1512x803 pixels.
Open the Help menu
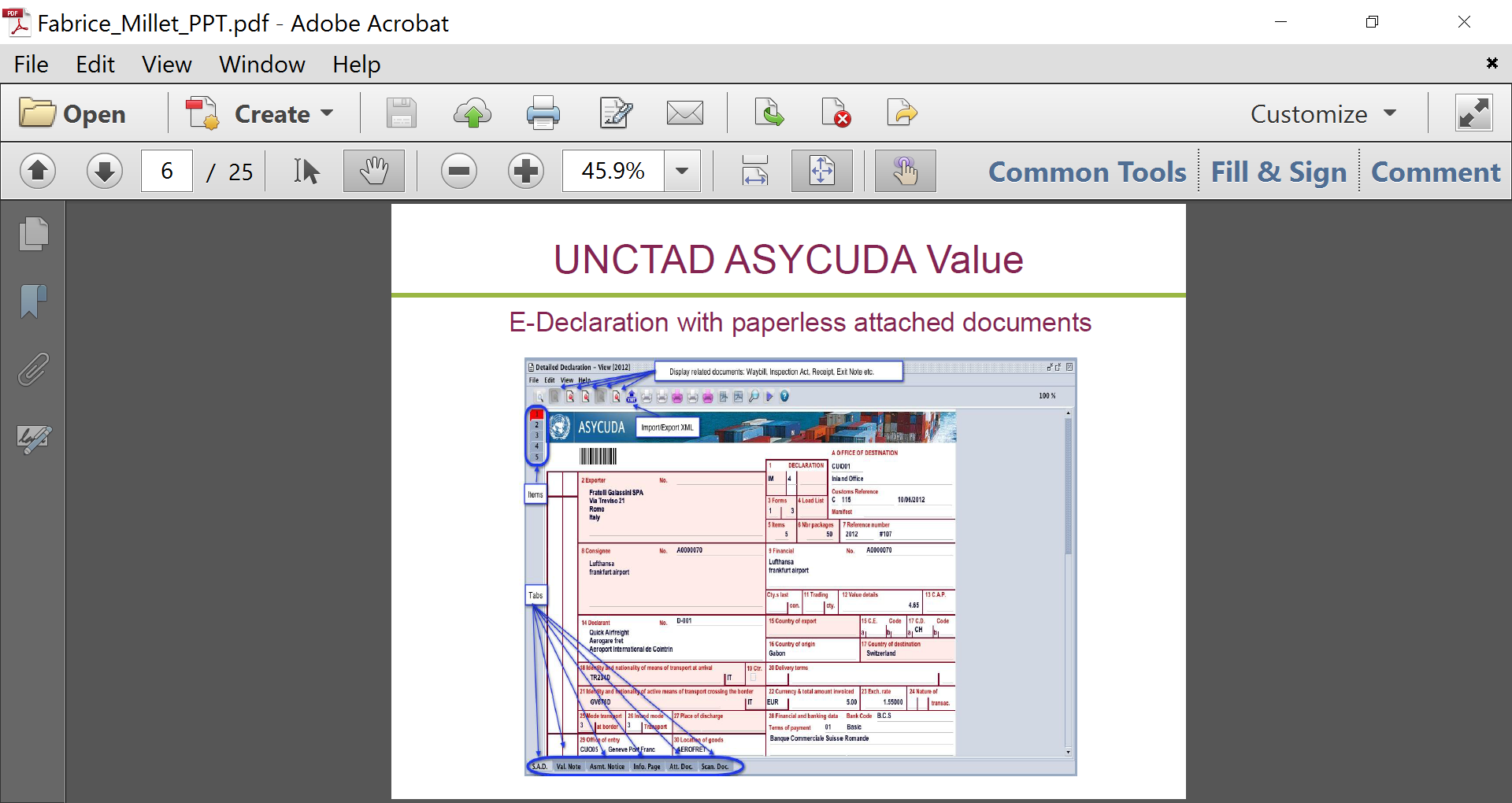click(357, 65)
